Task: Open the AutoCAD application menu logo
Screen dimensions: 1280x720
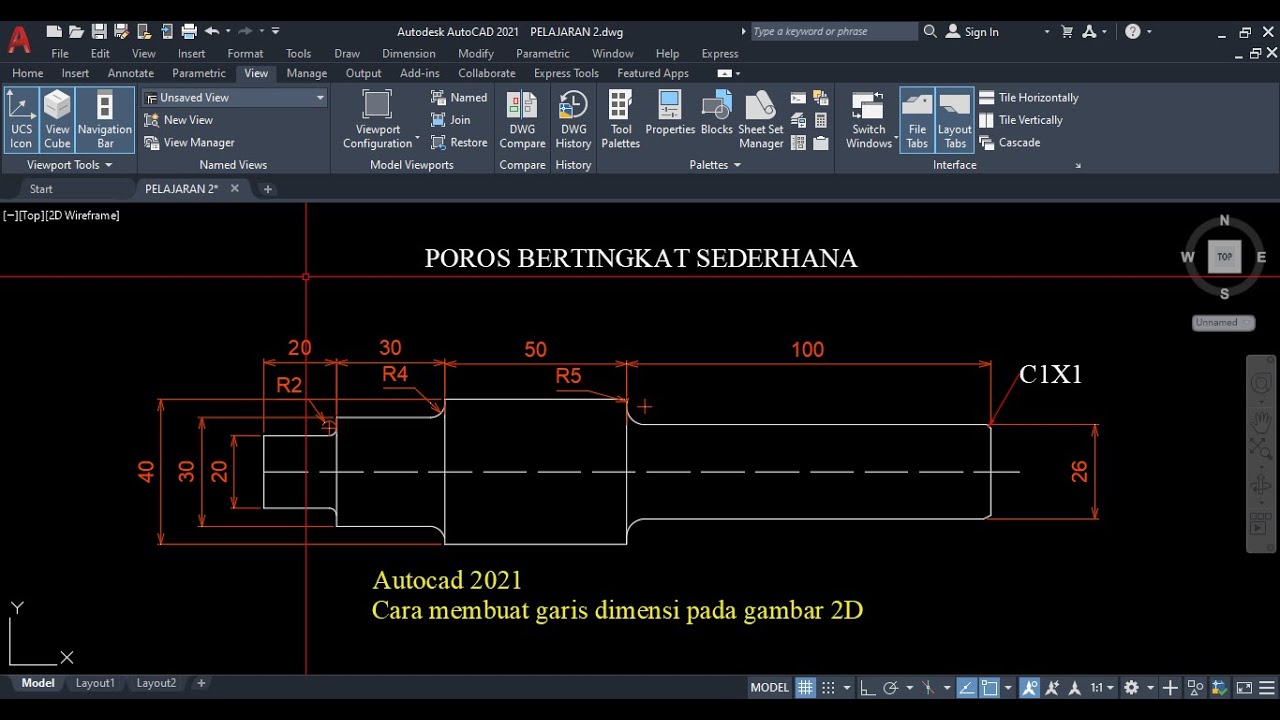Action: point(19,40)
